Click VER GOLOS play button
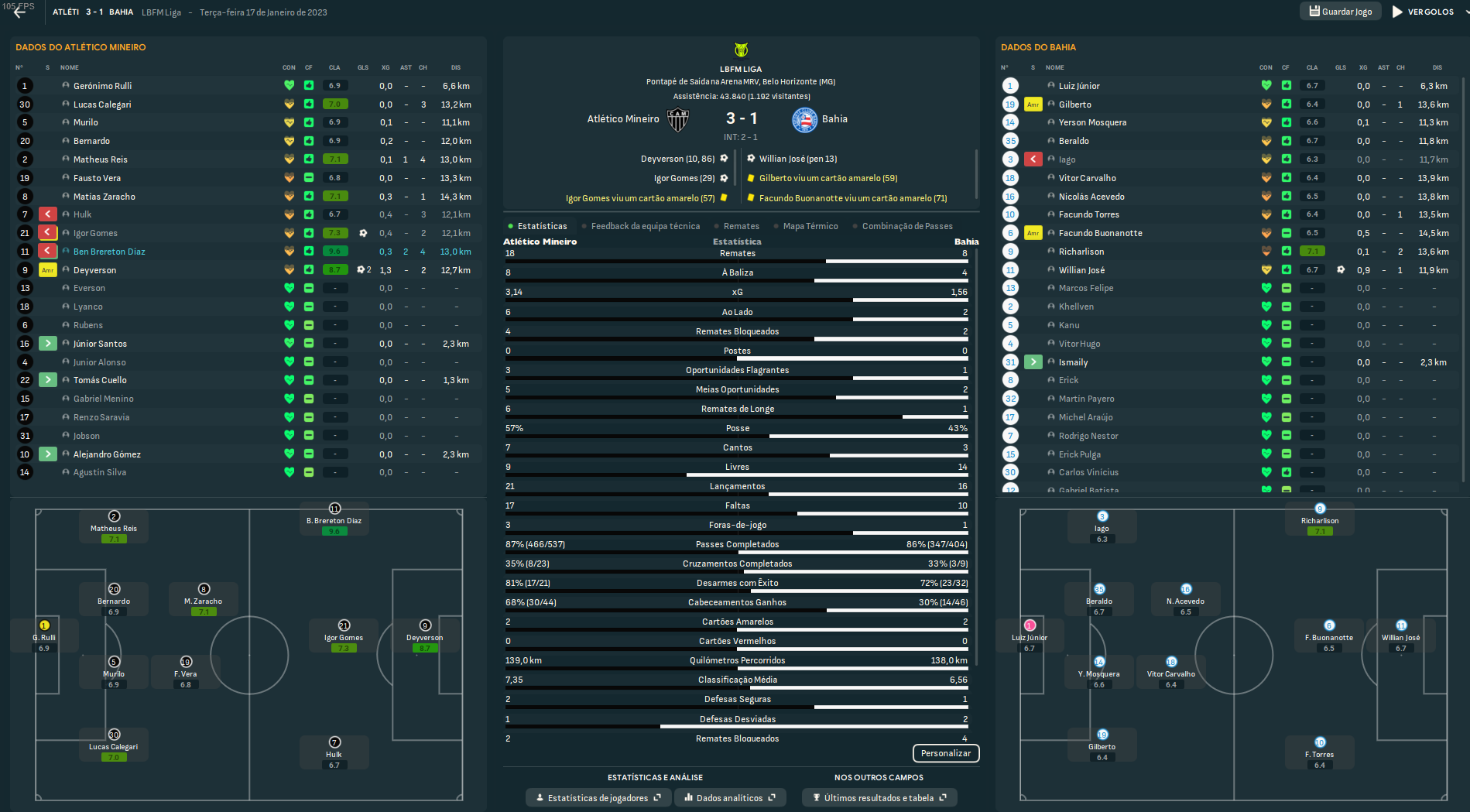 pos(1423,12)
